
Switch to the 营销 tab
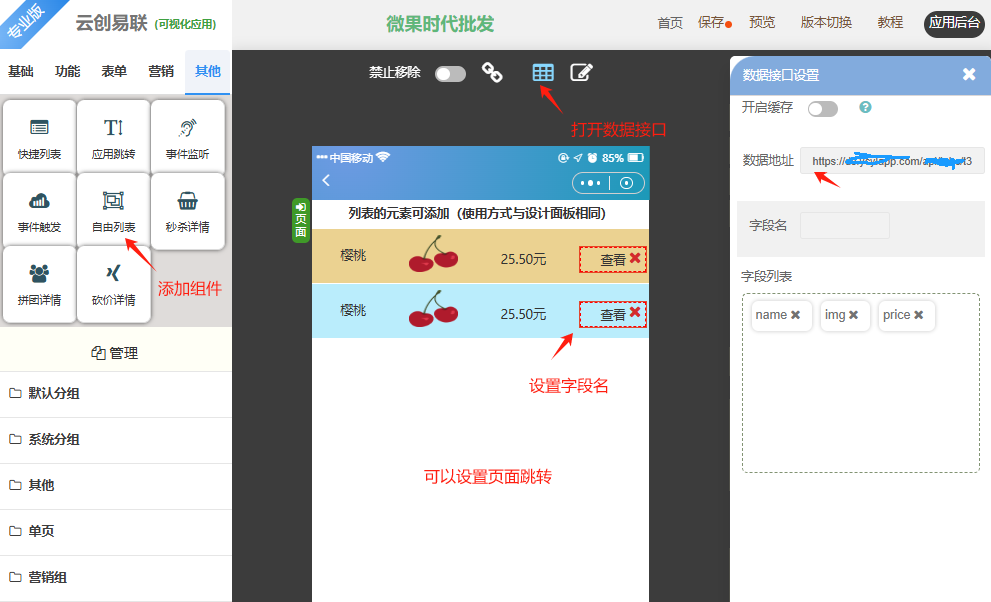[x=160, y=72]
